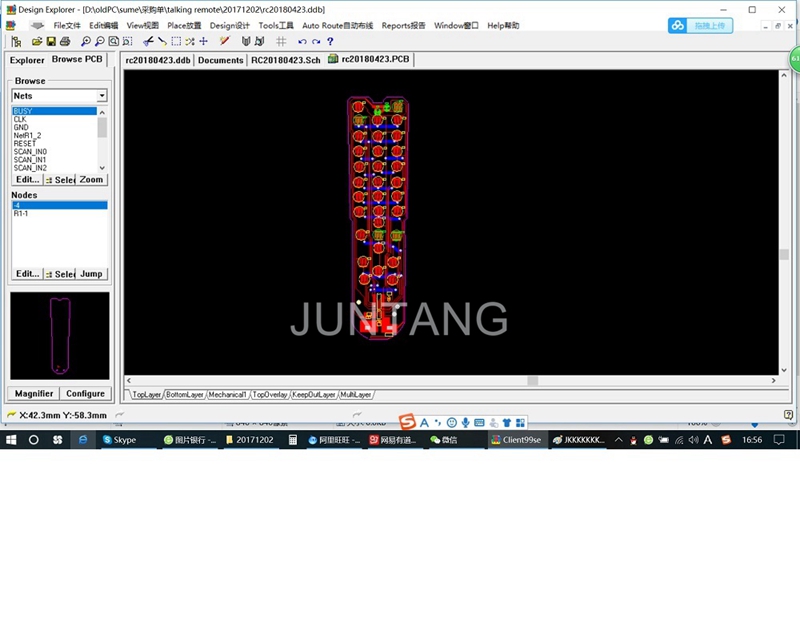Select the GND net in the list

point(21,128)
